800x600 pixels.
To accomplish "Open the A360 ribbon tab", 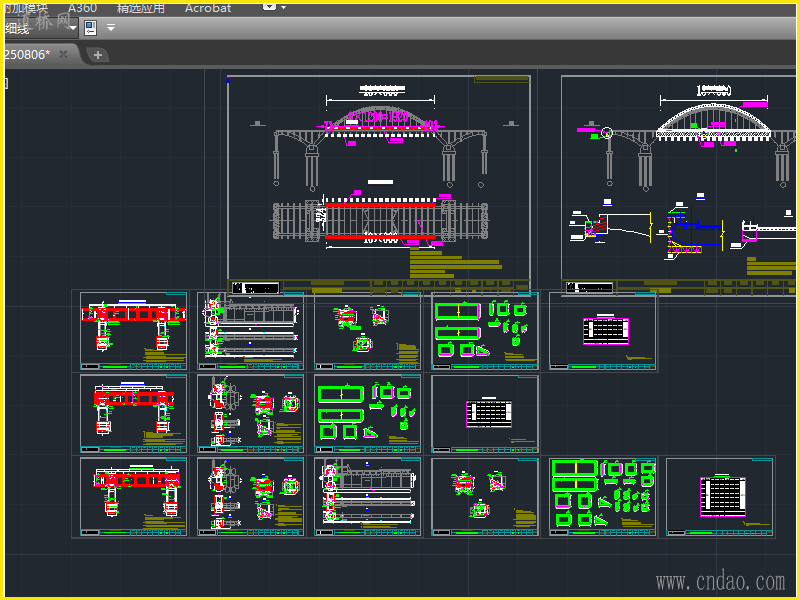I will pos(82,8).
